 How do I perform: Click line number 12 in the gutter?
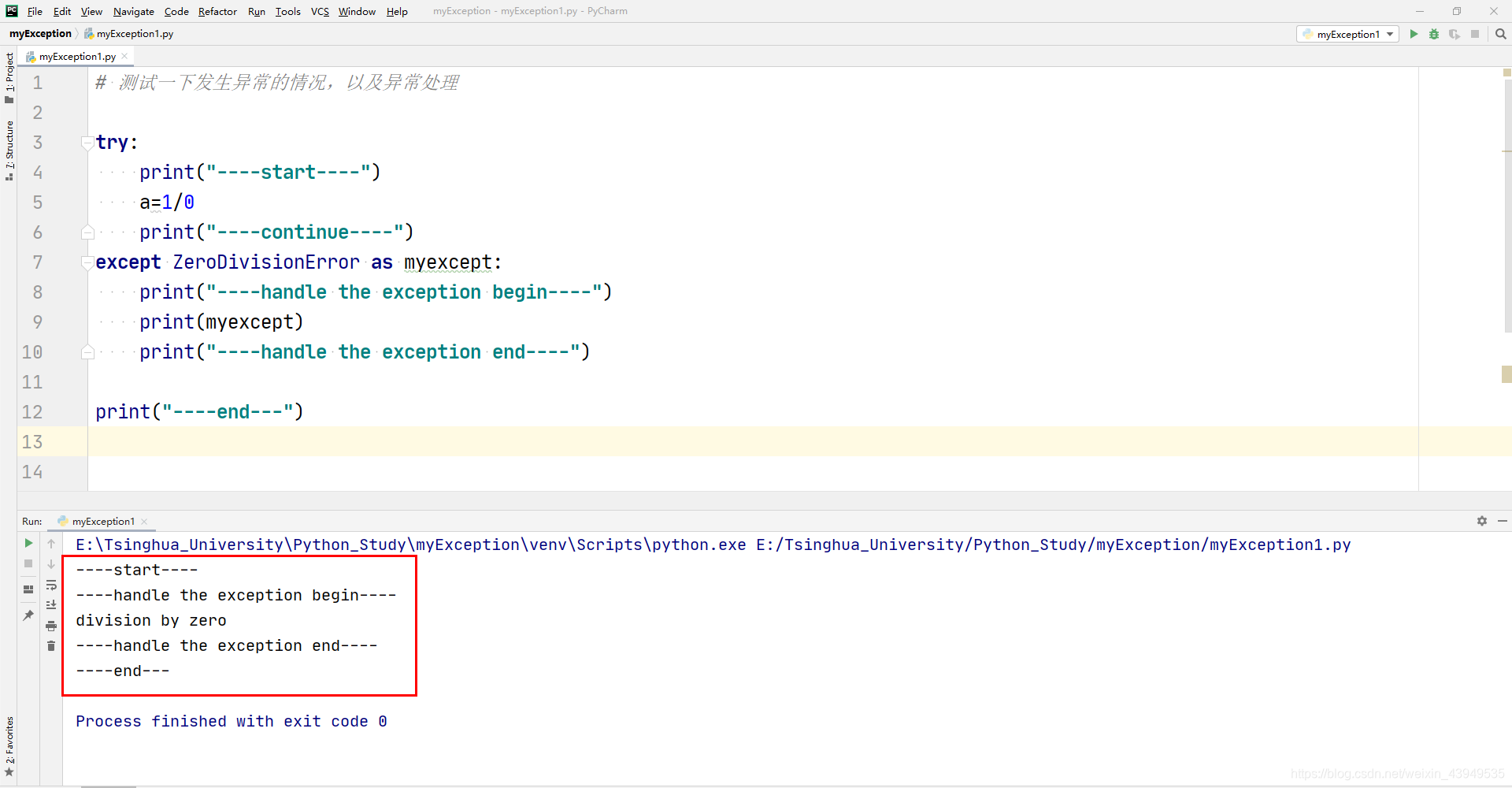point(32,412)
